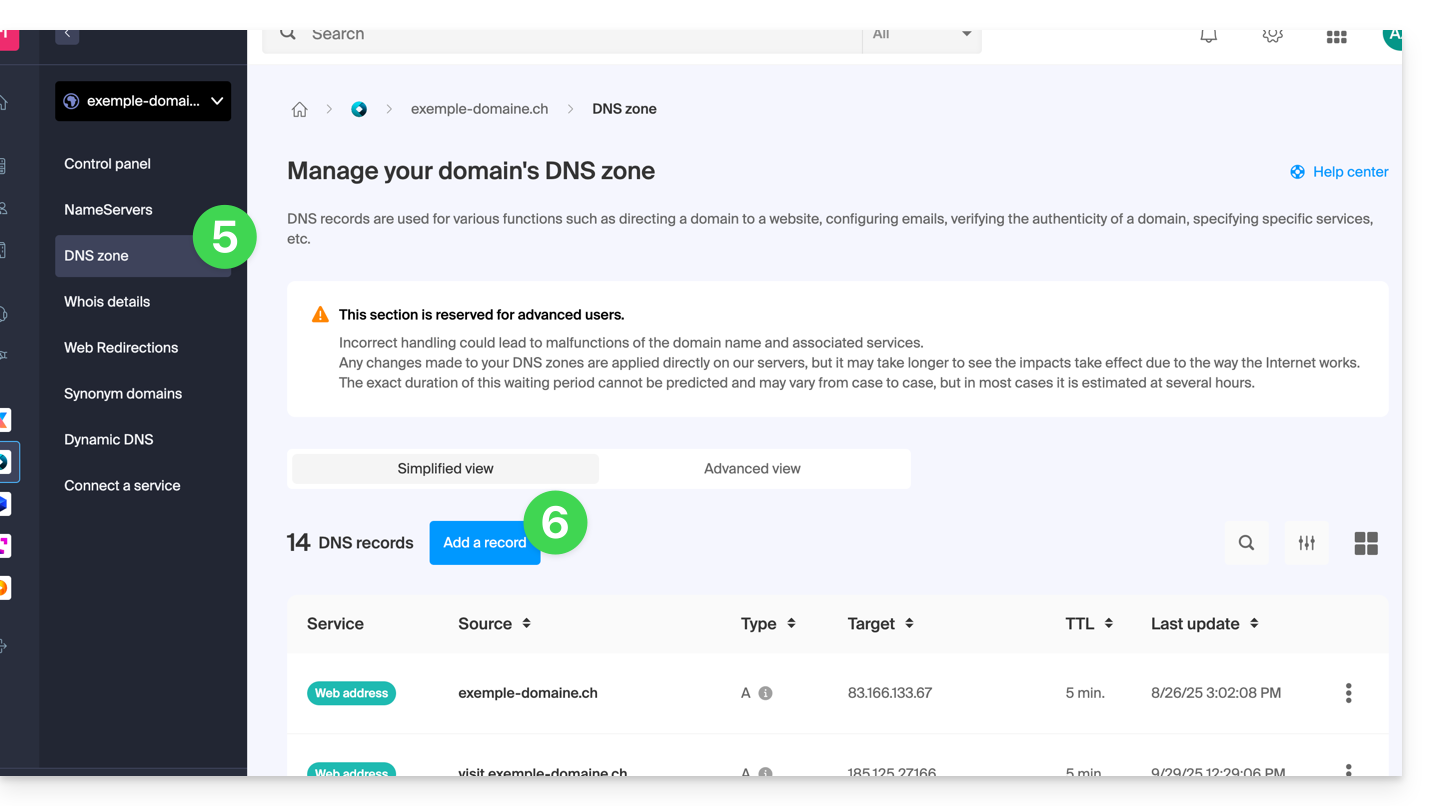The height and width of the screenshot is (806, 1432).
Task: Open the DNS records filter sliders icon
Action: (1306, 543)
